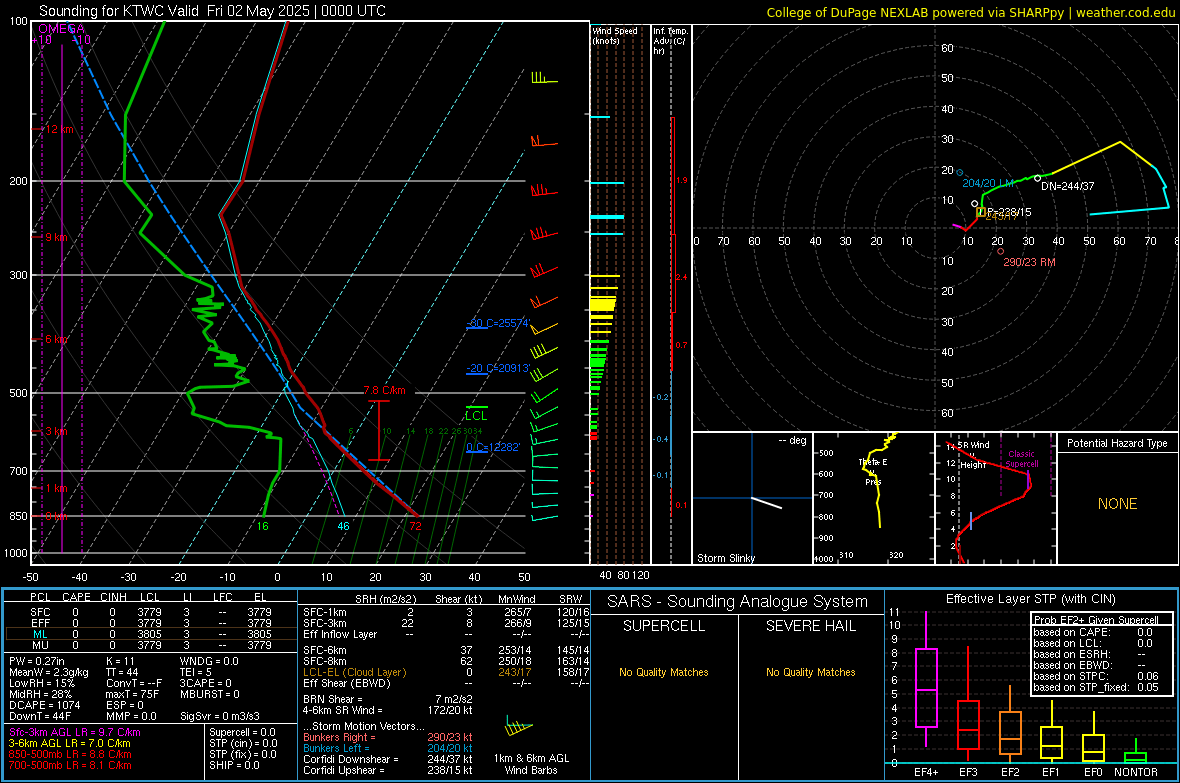Click the 'Bunkers Right =' storm motion row
Image resolution: width=1180 pixels, height=783 pixels.
point(388,738)
